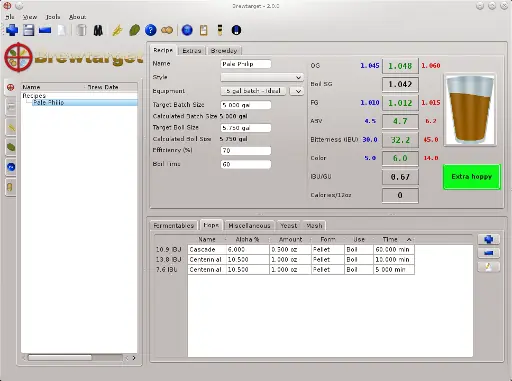
Task: Sort hops by Form column header
Action: tap(328, 239)
